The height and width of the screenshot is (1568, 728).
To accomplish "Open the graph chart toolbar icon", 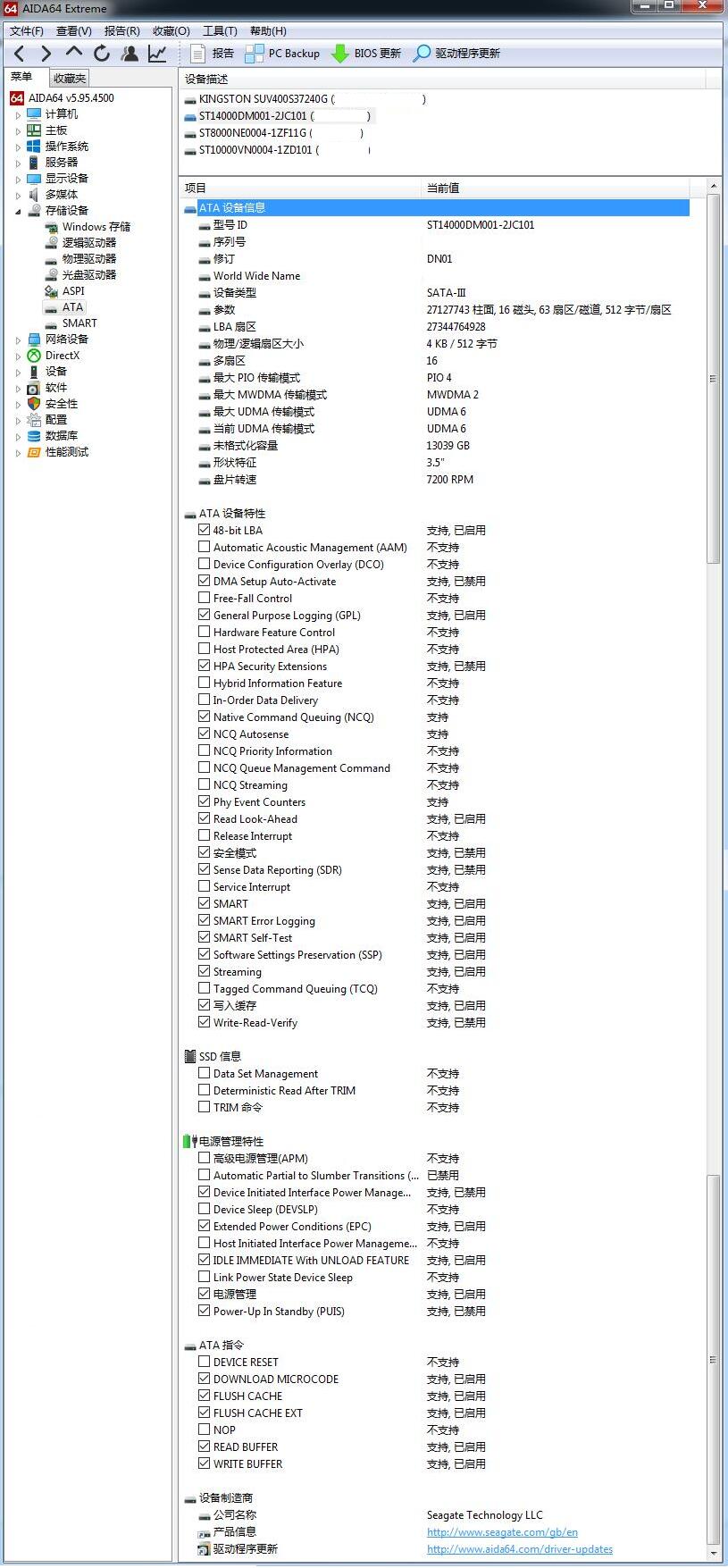I will click(x=157, y=54).
